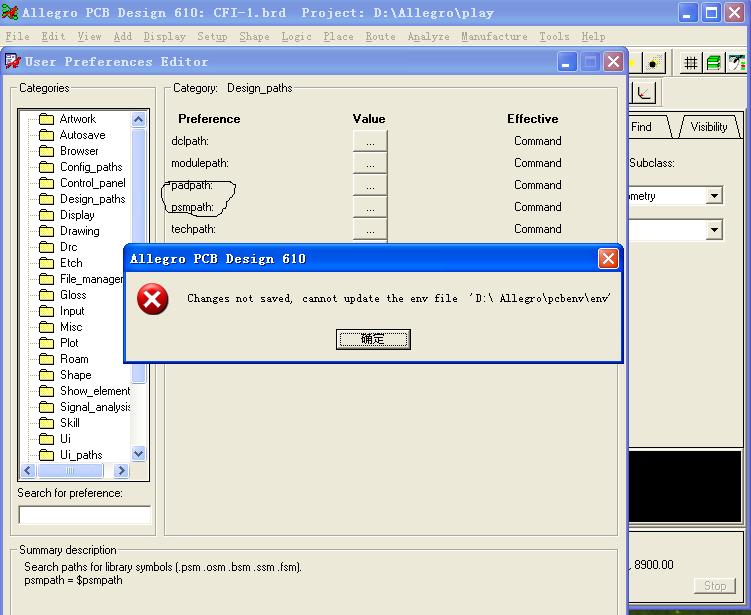Image resolution: width=751 pixels, height=615 pixels.
Task: Open the Manufacture menu
Action: click(494, 36)
